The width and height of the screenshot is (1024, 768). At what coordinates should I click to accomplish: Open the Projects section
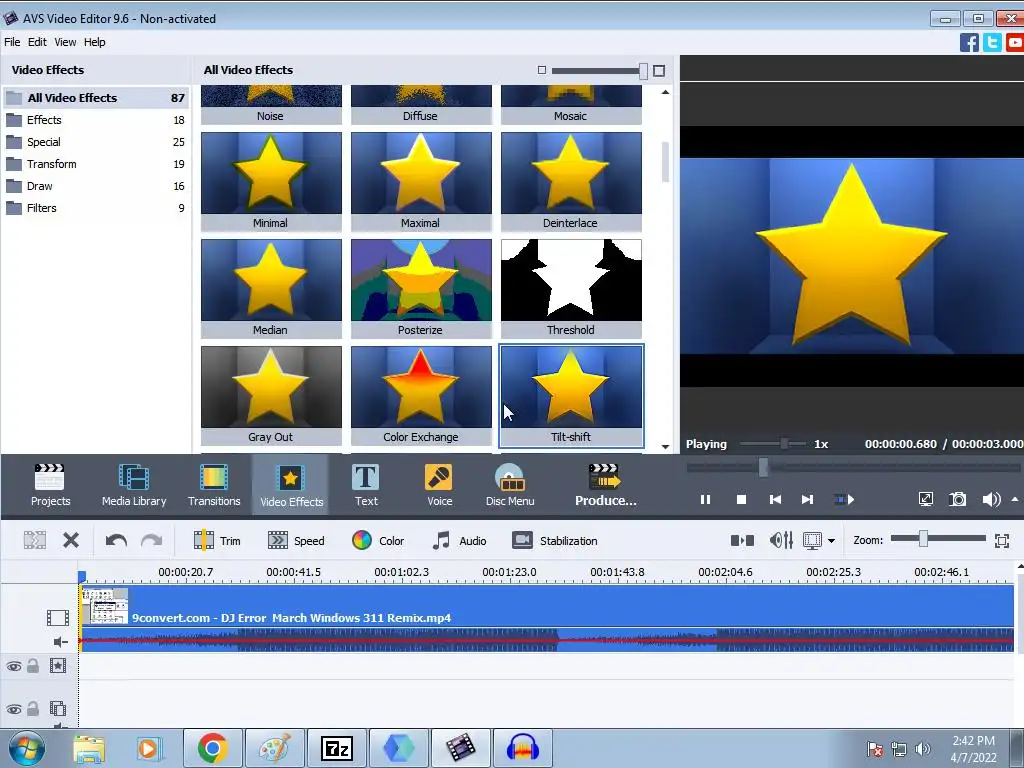(x=50, y=485)
